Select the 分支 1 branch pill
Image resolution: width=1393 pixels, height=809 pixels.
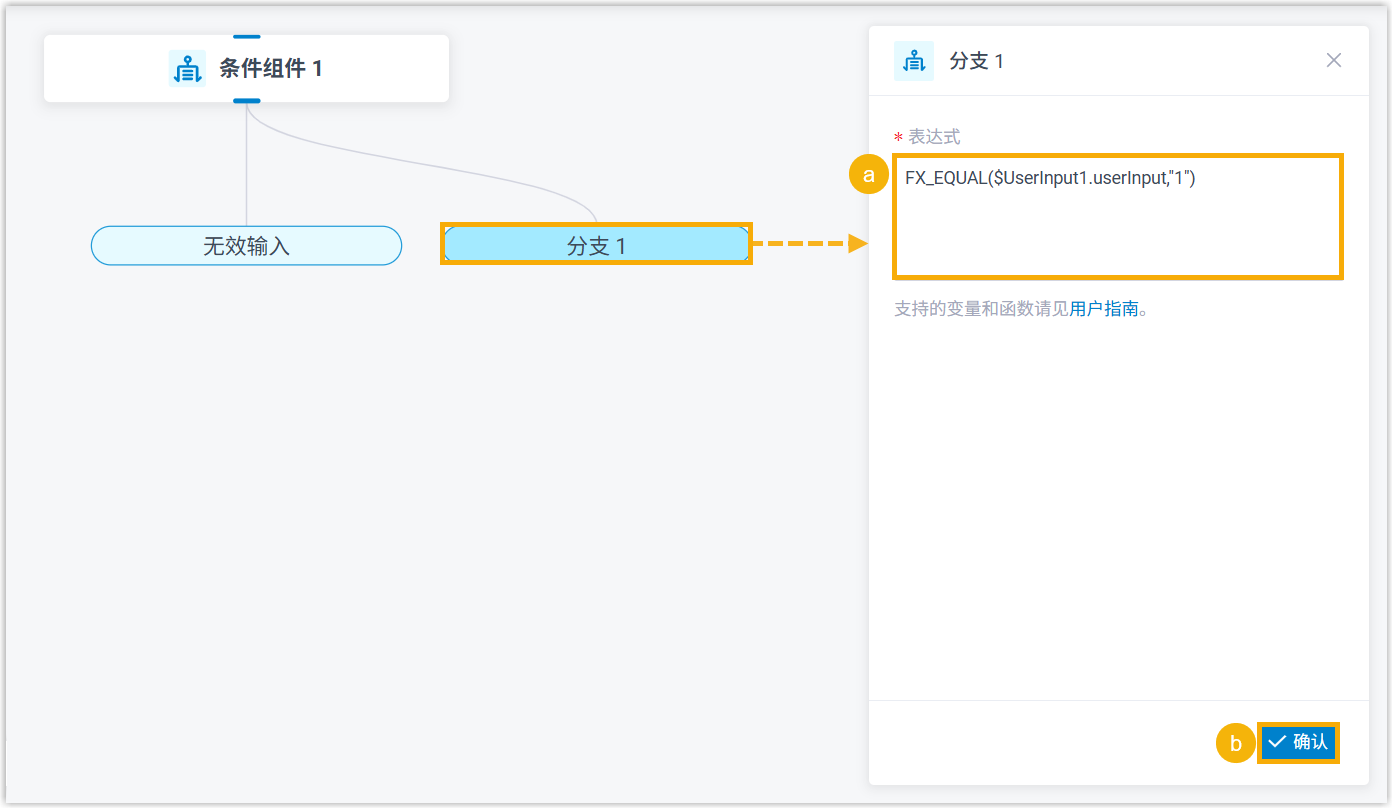click(x=596, y=245)
